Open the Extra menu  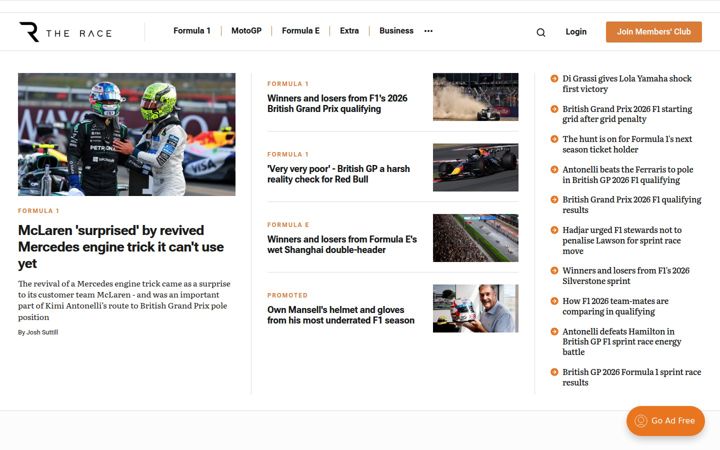[x=349, y=31]
